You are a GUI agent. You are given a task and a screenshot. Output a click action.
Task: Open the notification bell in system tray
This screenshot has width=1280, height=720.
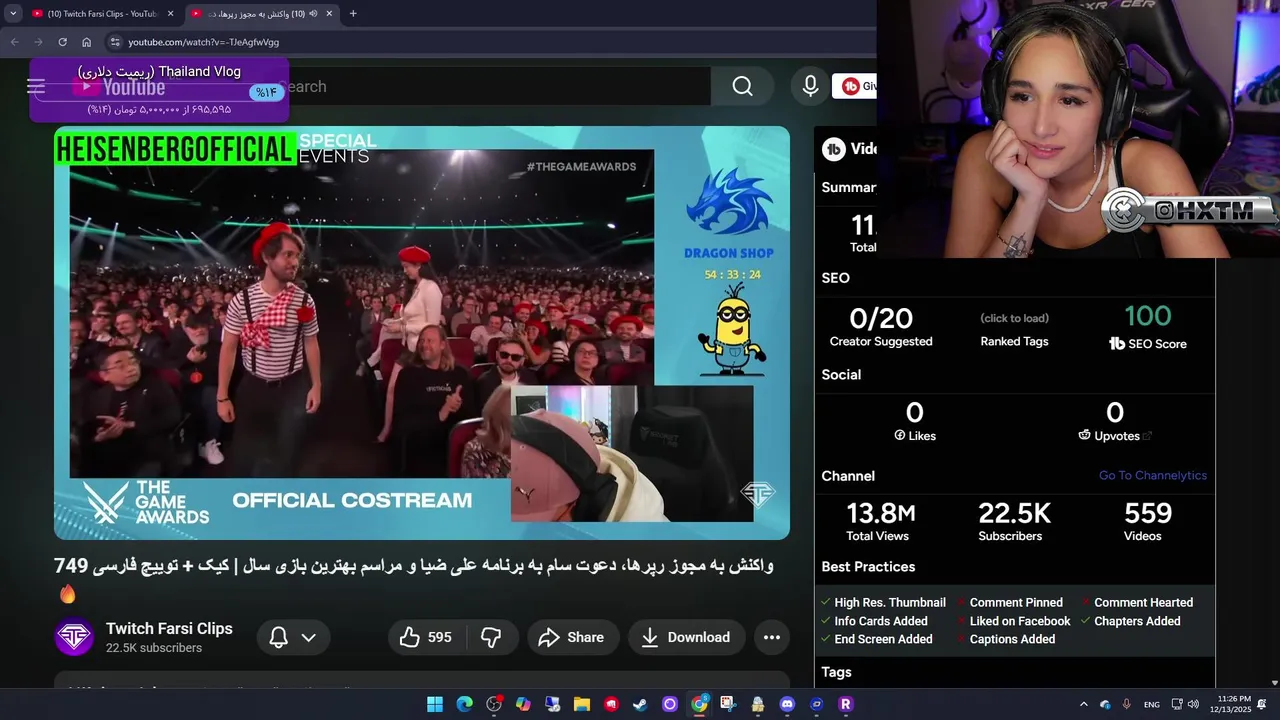pos(1262,704)
